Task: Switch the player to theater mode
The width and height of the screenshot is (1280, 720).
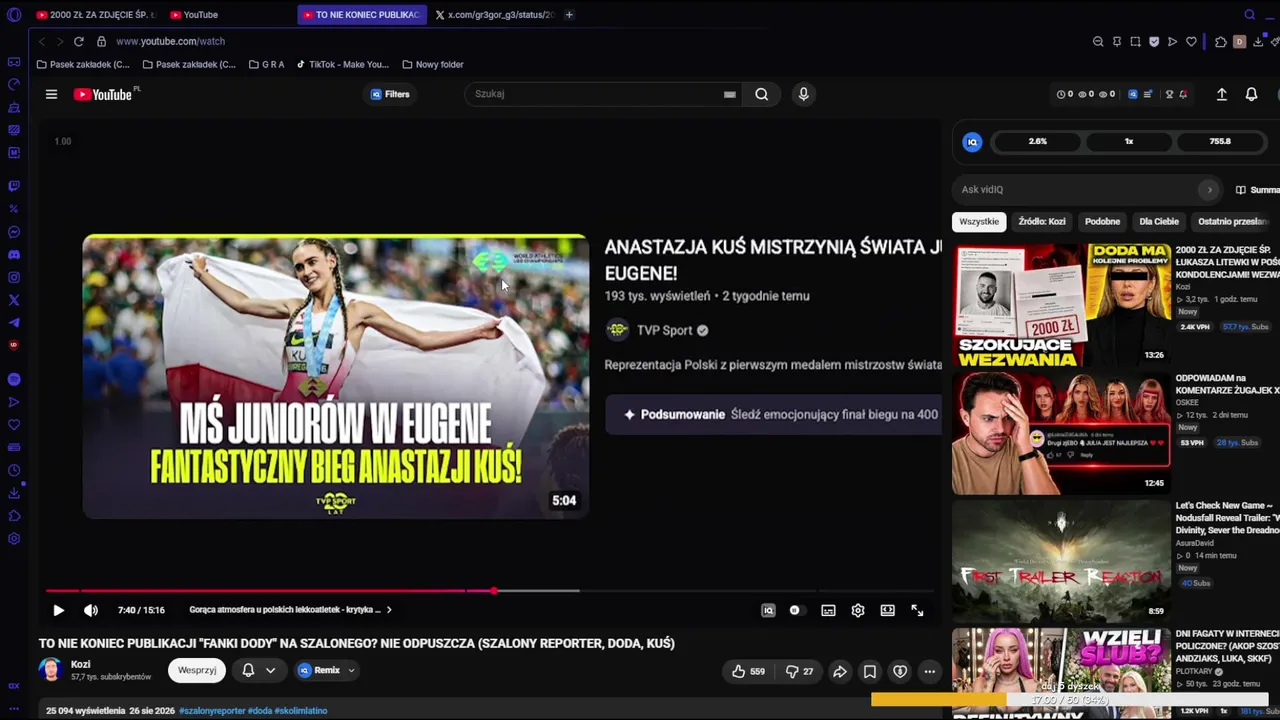Action: 887,610
